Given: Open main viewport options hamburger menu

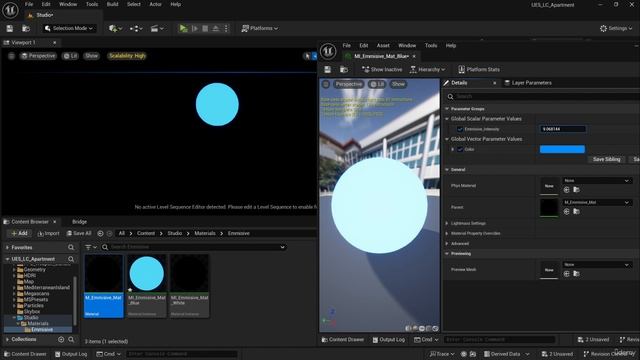Looking at the screenshot, I should click(x=11, y=56).
